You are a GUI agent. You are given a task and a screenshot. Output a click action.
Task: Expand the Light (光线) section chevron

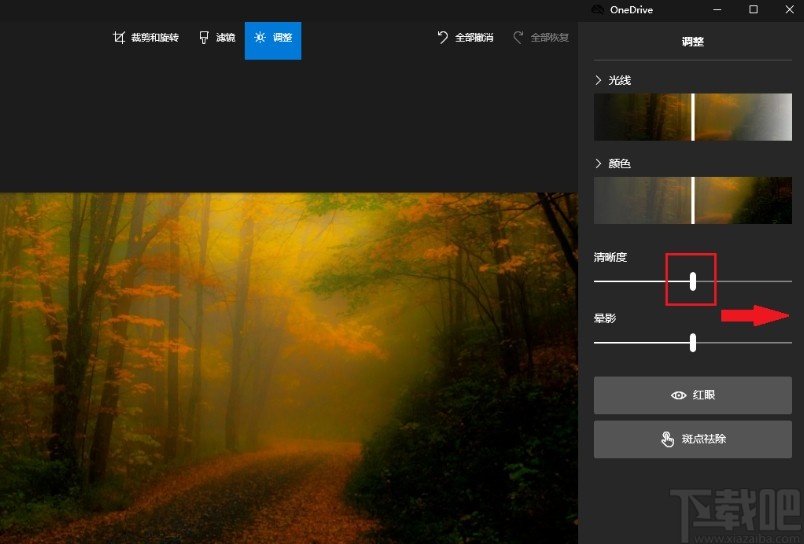(598, 80)
